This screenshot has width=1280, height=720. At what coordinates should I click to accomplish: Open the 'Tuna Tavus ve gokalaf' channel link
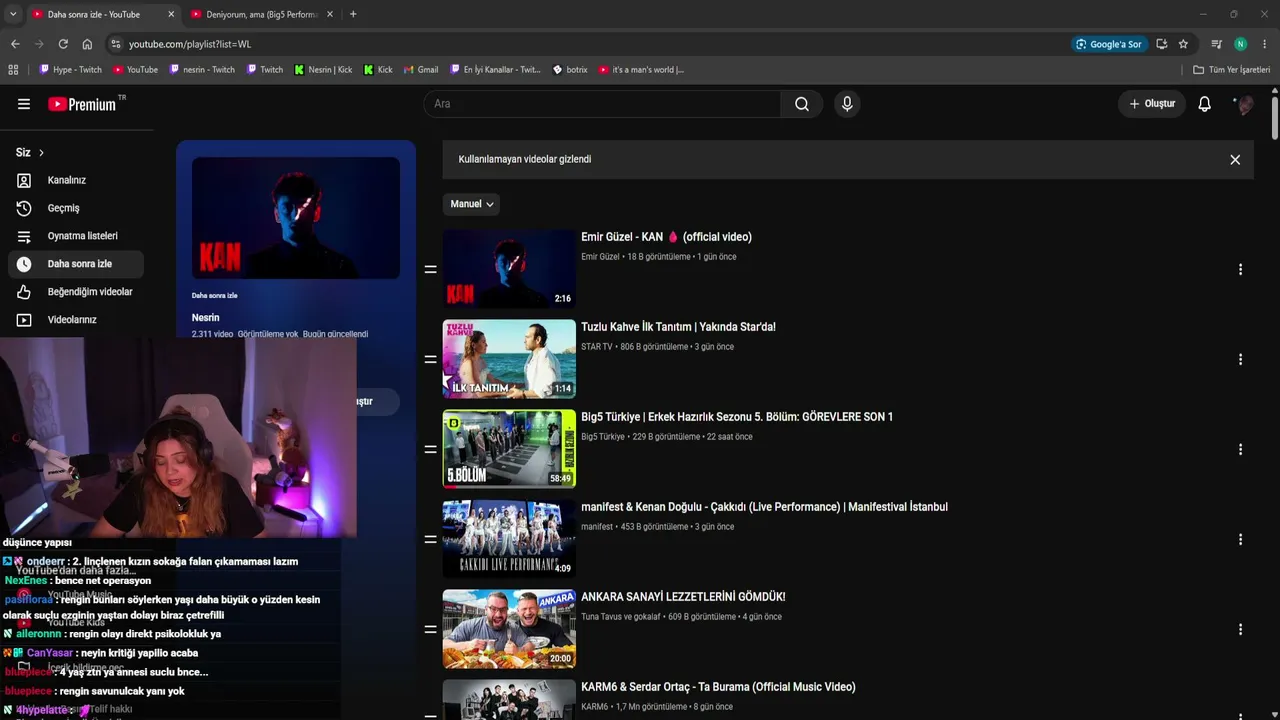click(x=621, y=617)
